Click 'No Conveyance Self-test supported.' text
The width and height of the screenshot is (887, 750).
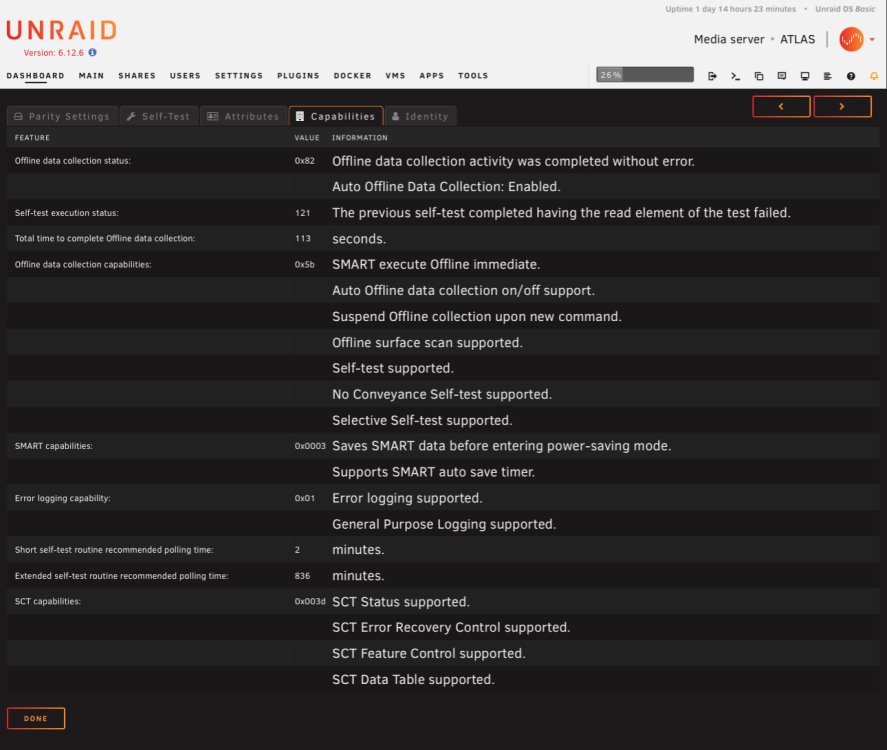[442, 394]
